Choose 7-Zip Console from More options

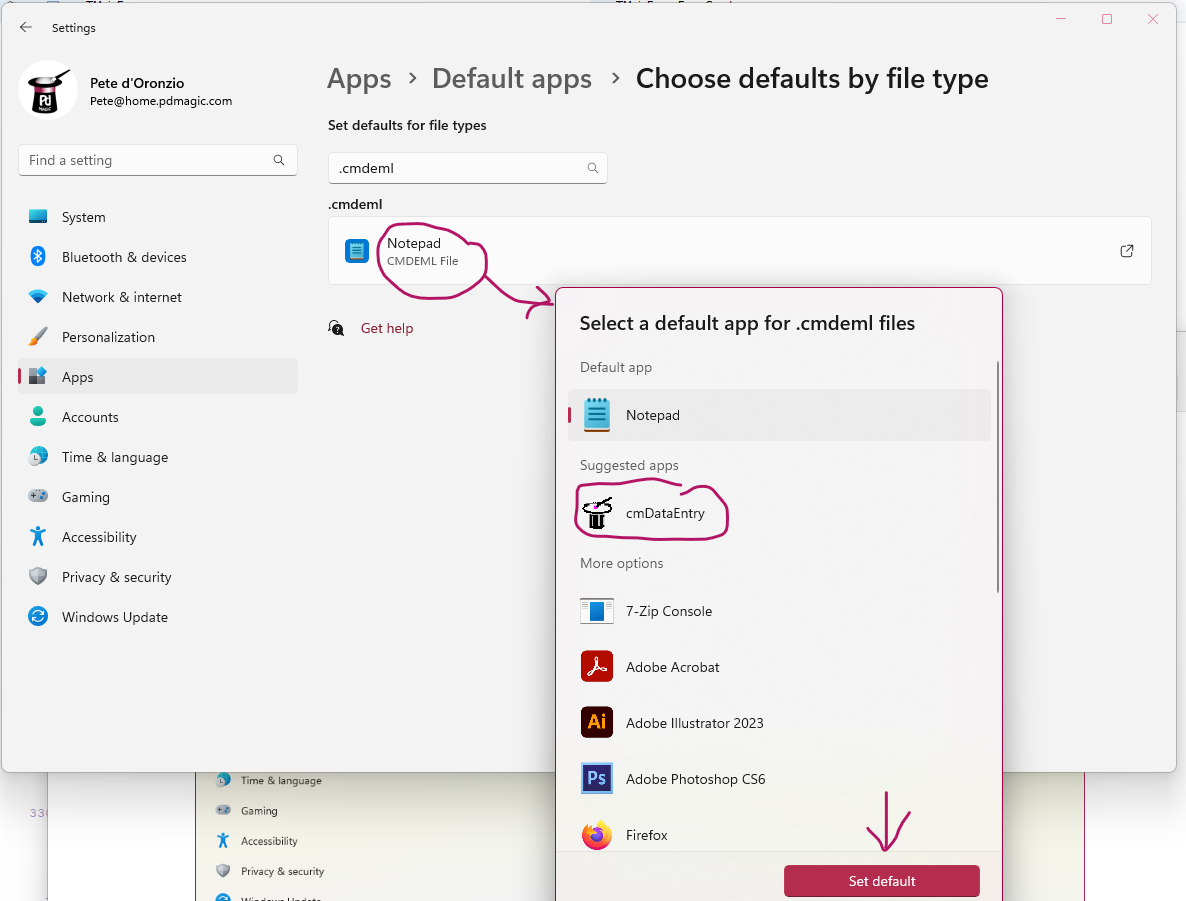coord(779,611)
